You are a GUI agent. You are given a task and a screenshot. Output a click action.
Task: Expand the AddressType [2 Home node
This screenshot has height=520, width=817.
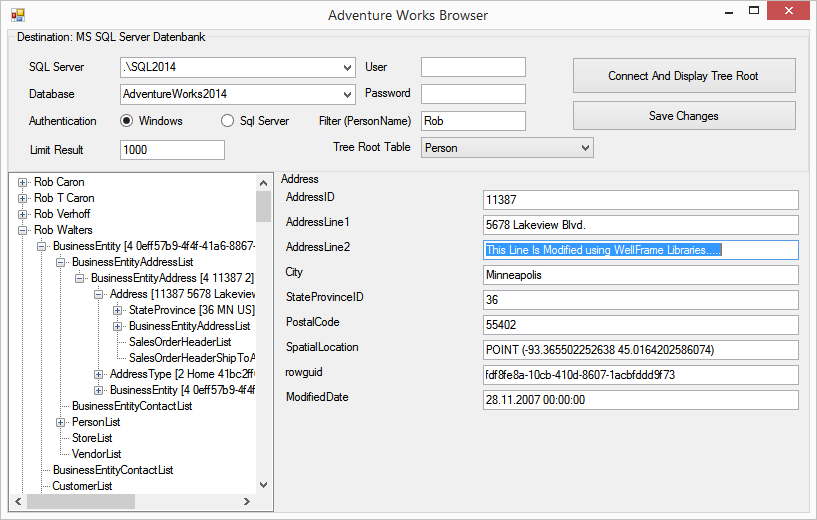[98, 374]
